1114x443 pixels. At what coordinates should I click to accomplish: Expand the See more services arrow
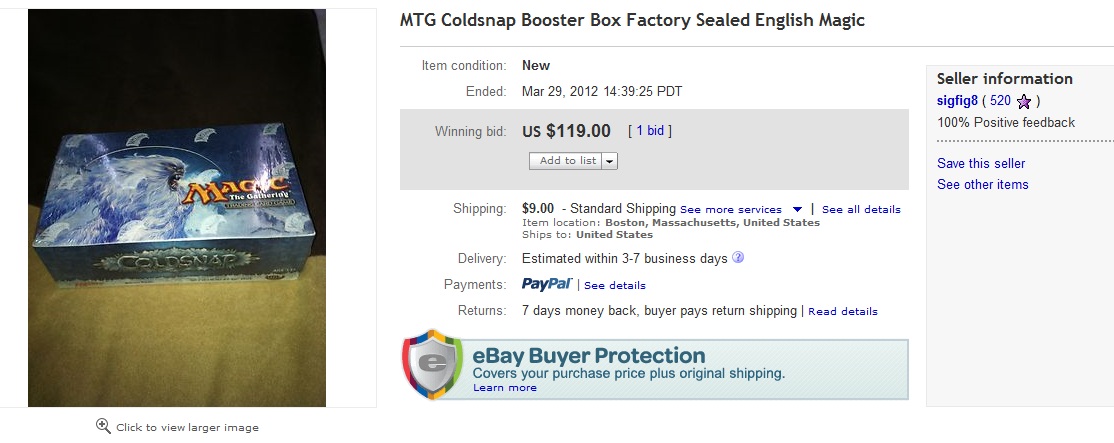pos(797,209)
